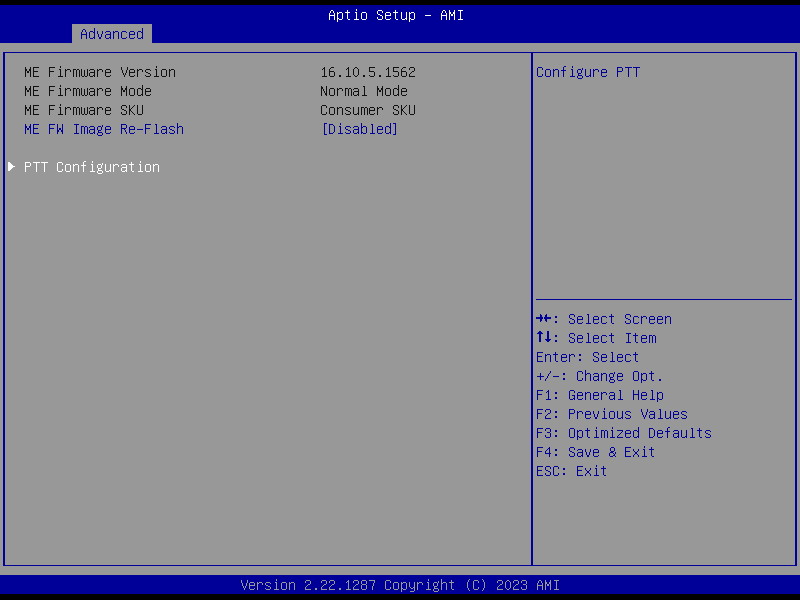
Task: Click the F3: Optimized Defaults hint
Action: (623, 433)
